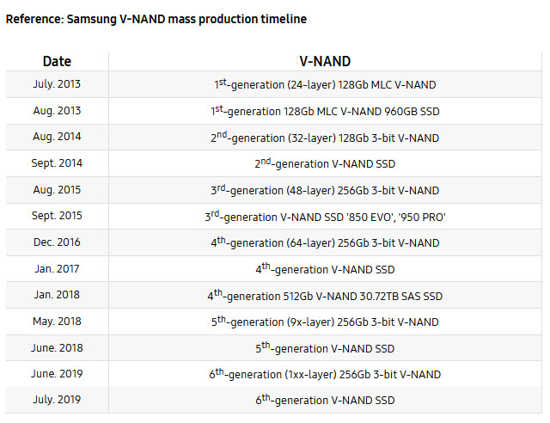Image resolution: width=550 pixels, height=423 pixels.
Task: Select the July. 2013 date cell
Action: [x=57, y=84]
